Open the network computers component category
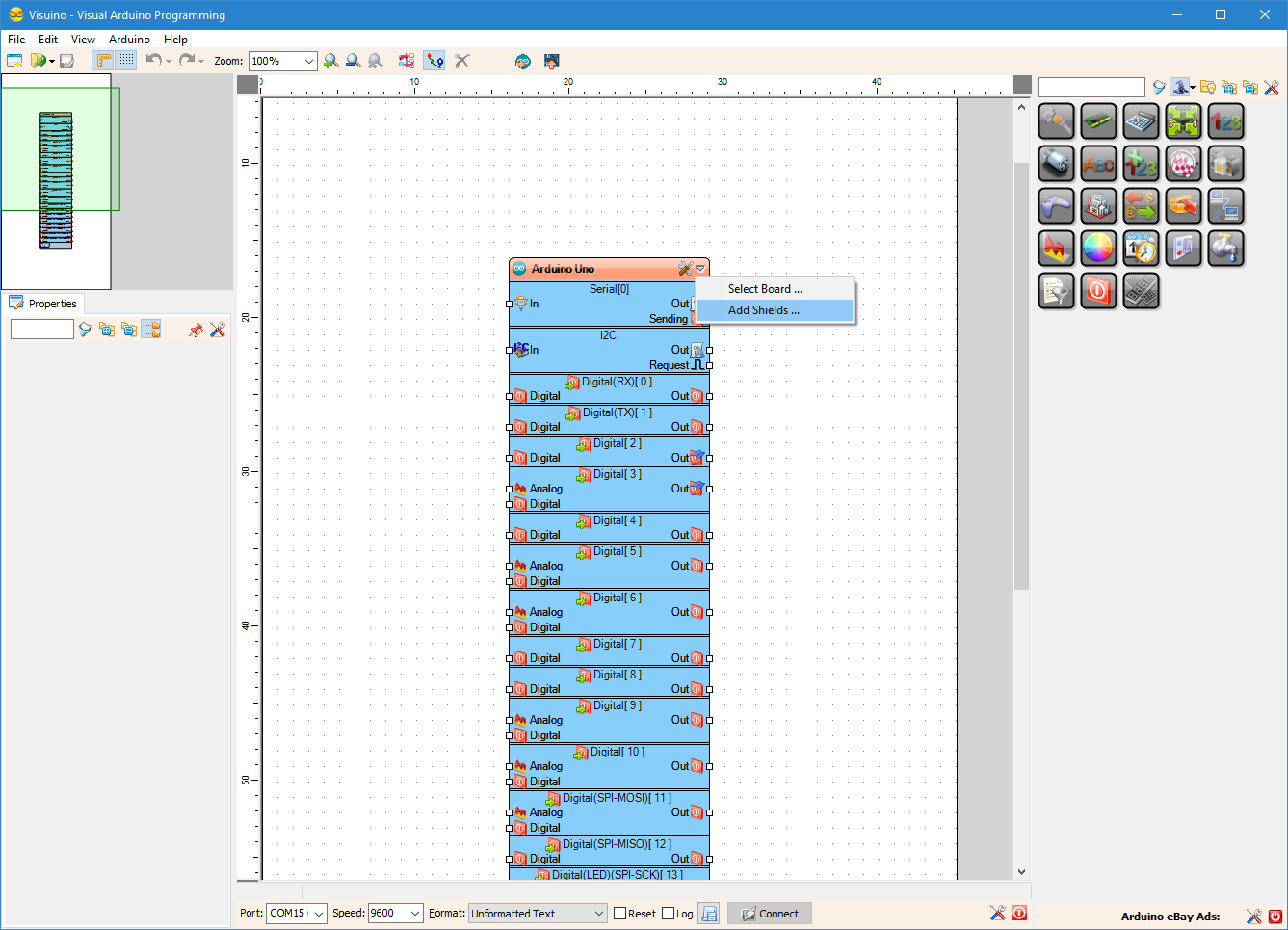This screenshot has width=1288, height=930. pos(1226,206)
